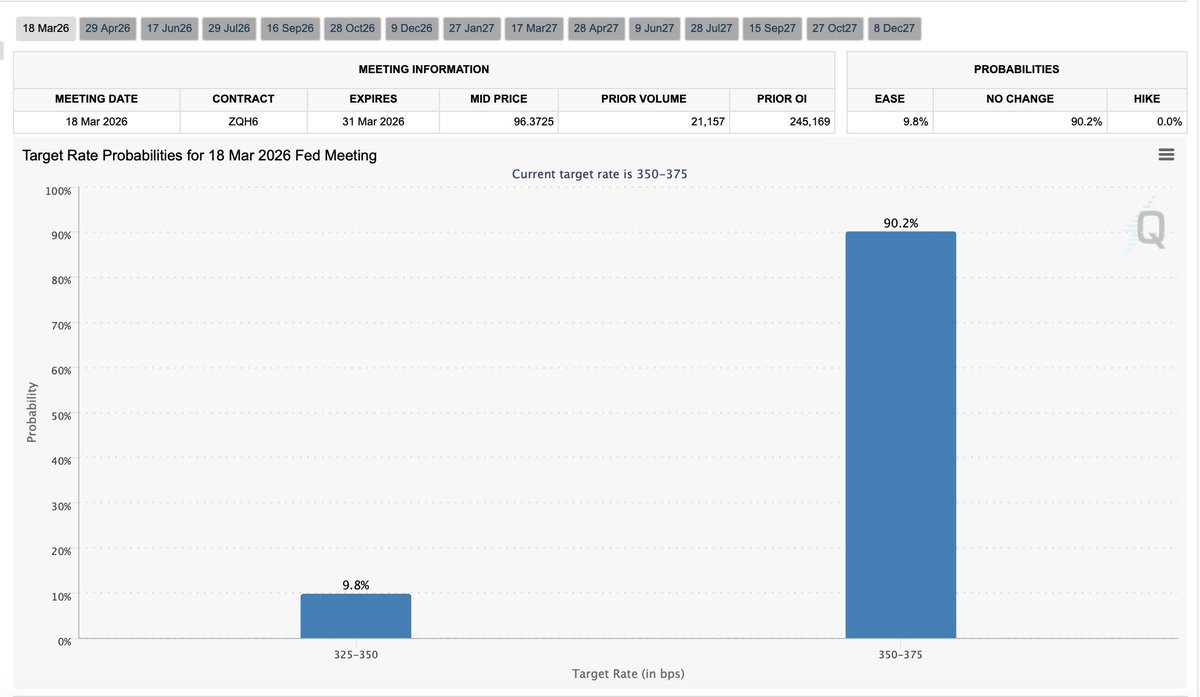This screenshot has width=1200, height=697.
Task: Open the chart hamburger context menu
Action: pyautogui.click(x=1165, y=155)
